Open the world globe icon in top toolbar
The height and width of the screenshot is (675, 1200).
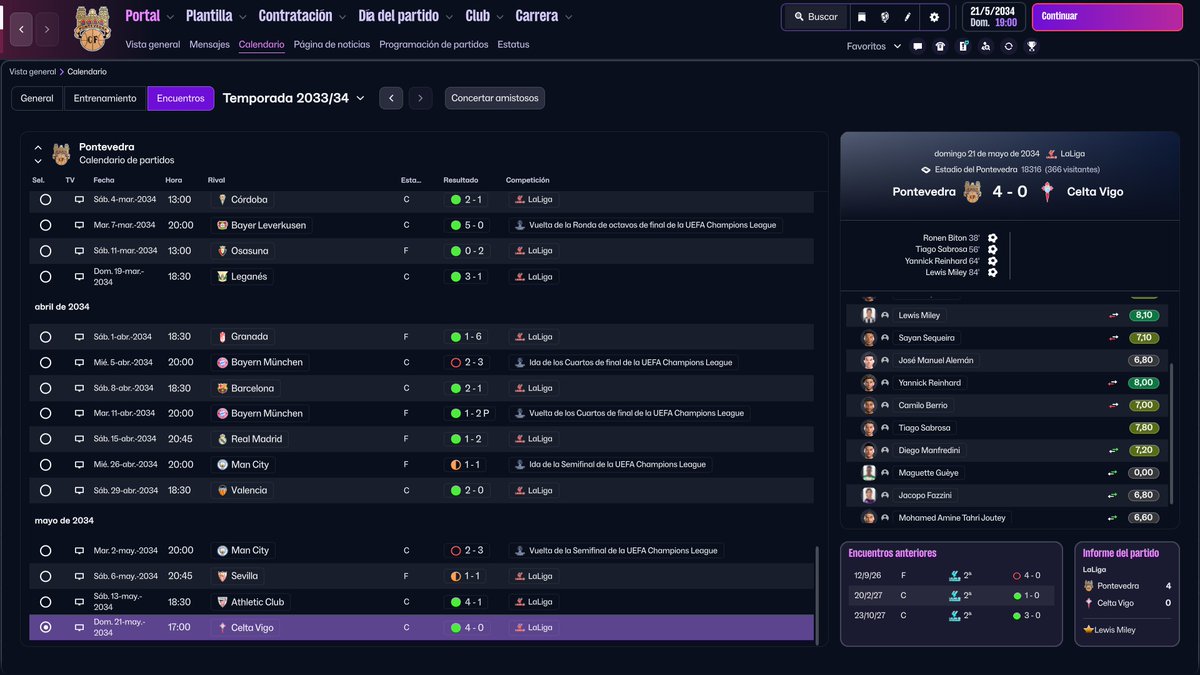(x=885, y=17)
